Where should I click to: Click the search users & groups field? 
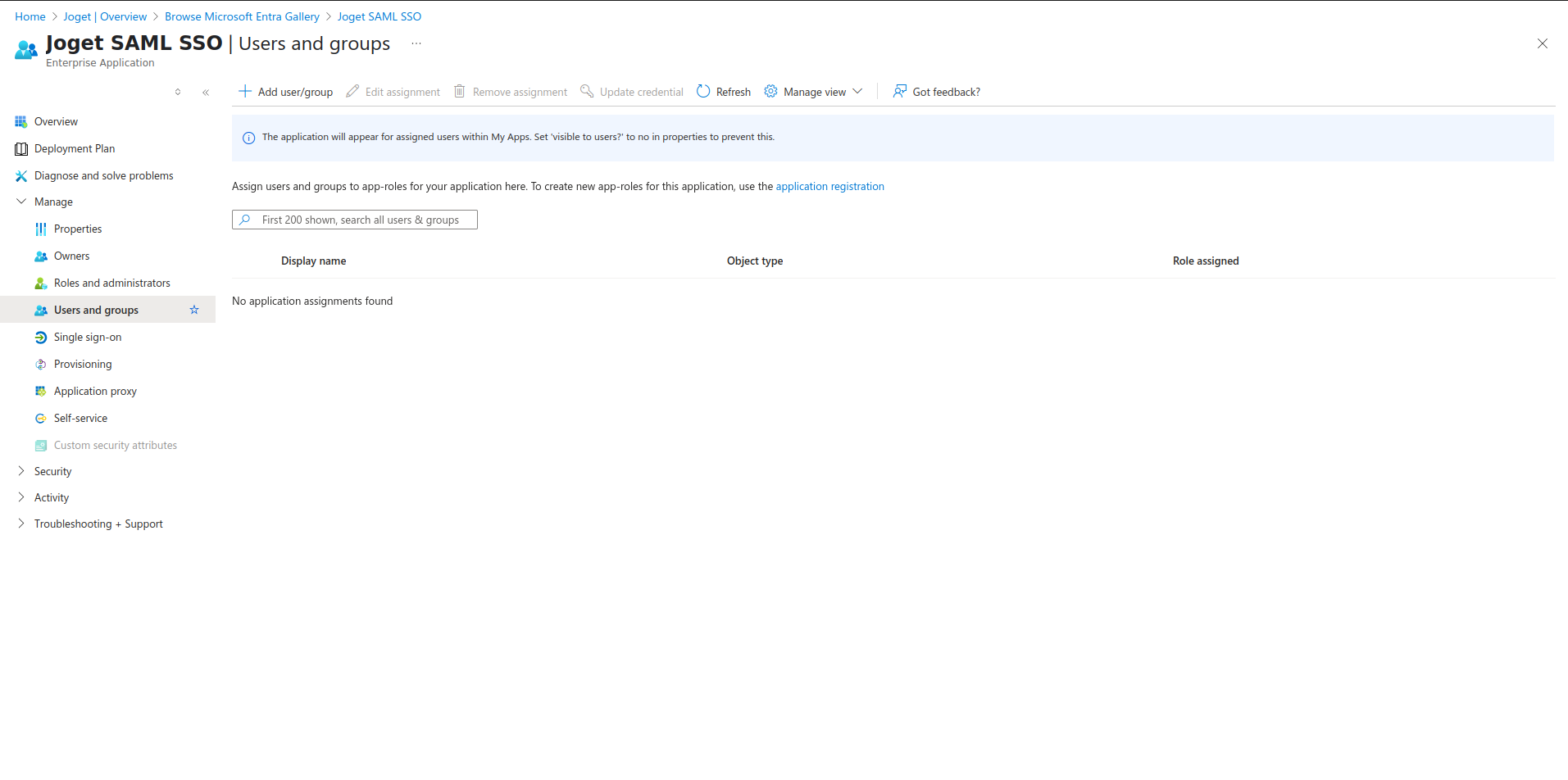(355, 220)
